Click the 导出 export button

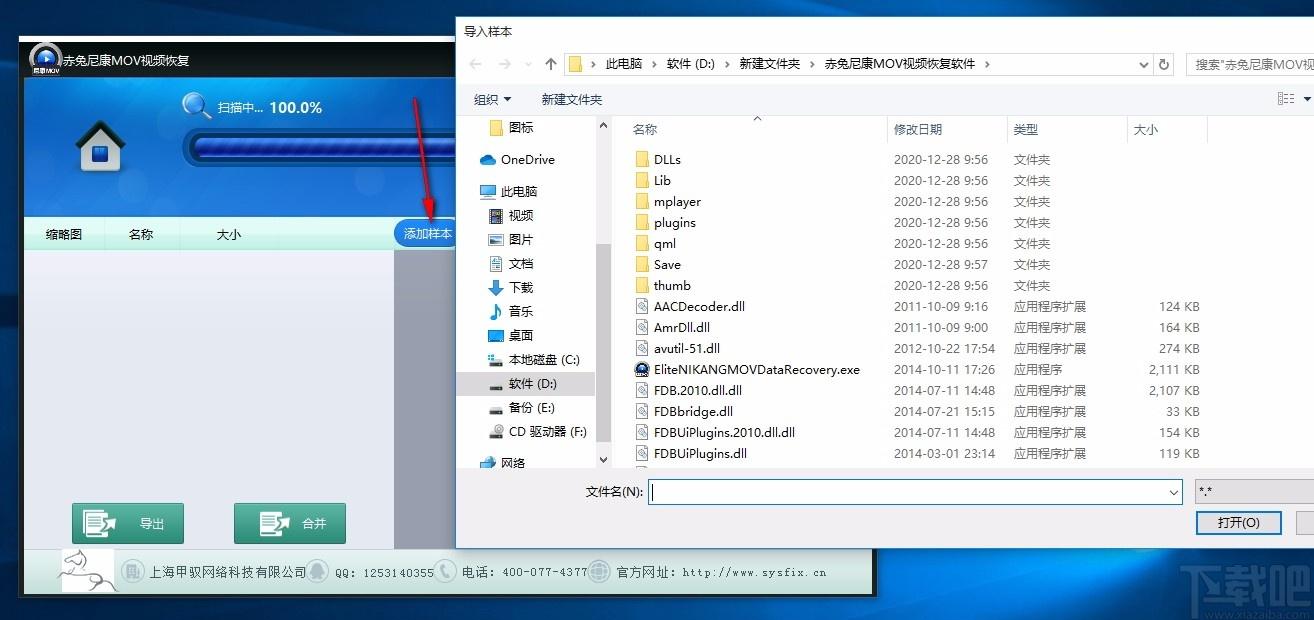128,523
